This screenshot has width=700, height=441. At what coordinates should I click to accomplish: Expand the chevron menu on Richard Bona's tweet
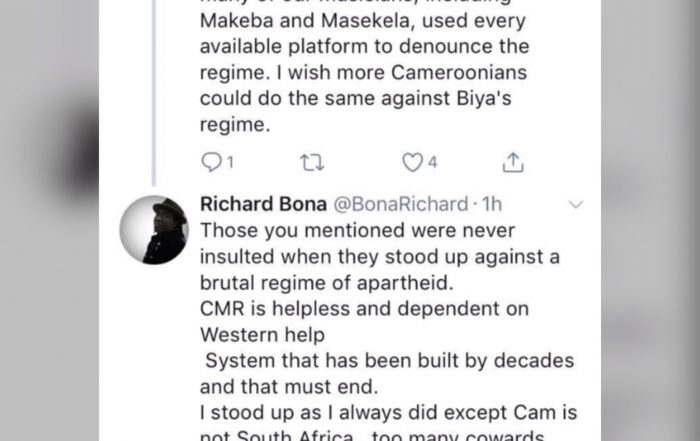tap(575, 204)
